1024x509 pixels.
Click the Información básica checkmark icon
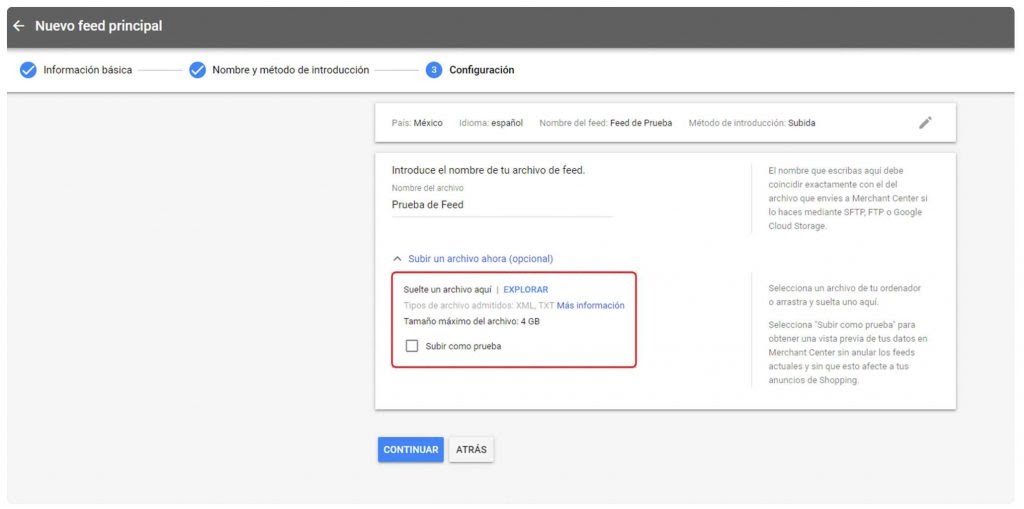tap(28, 70)
